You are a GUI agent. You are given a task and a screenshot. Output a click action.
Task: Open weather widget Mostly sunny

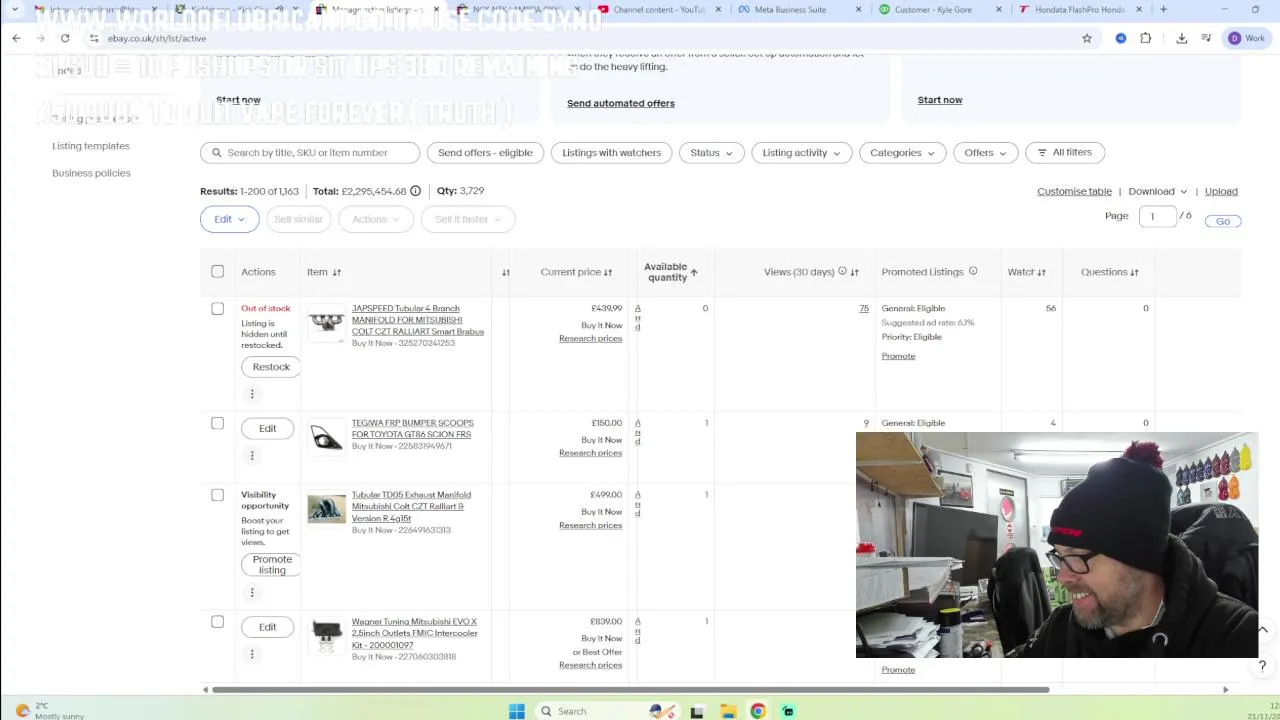(x=50, y=711)
